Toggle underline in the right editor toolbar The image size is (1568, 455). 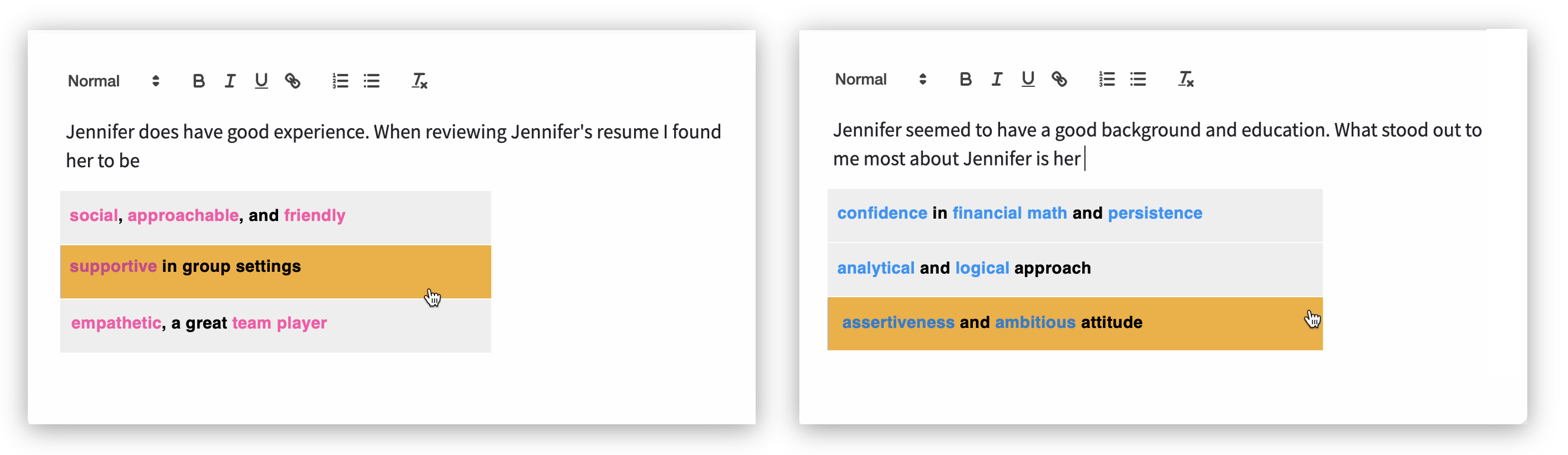click(1027, 79)
